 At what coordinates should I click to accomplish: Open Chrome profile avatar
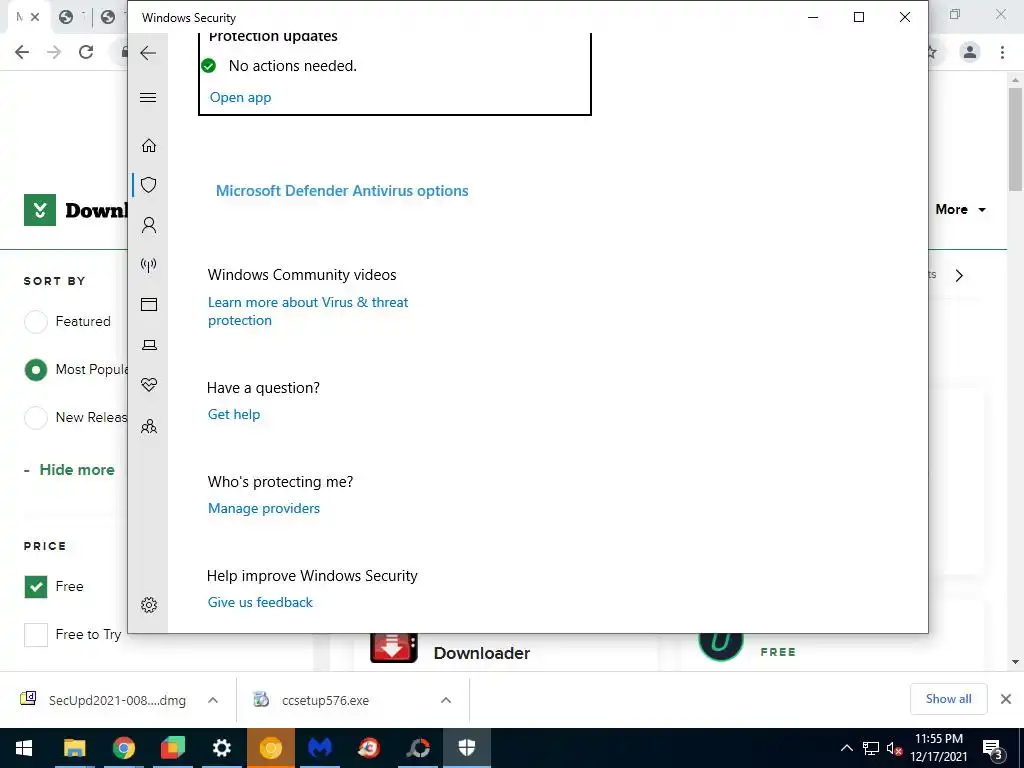point(970,52)
